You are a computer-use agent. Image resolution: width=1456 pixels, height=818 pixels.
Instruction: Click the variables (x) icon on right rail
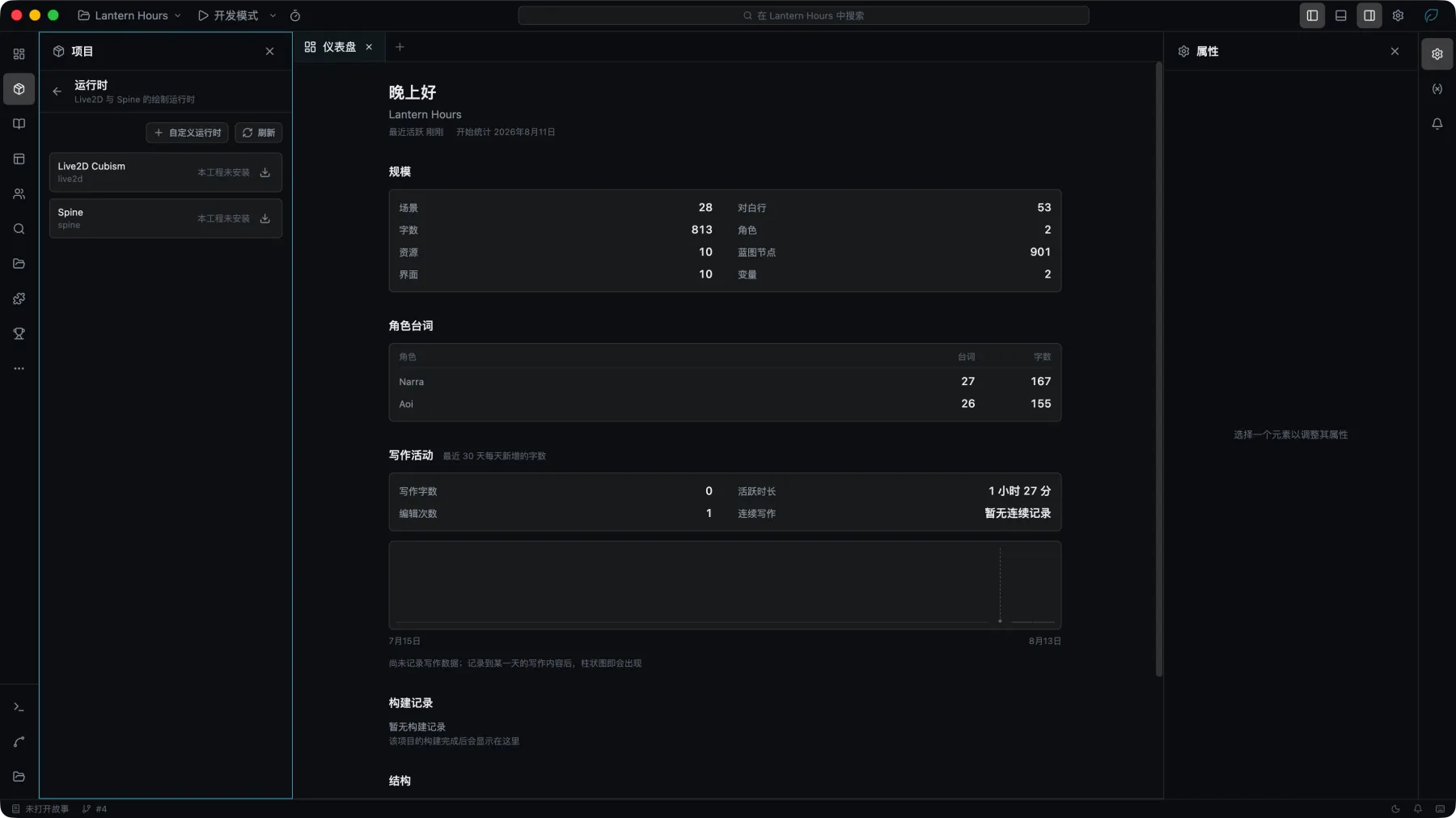1437,89
